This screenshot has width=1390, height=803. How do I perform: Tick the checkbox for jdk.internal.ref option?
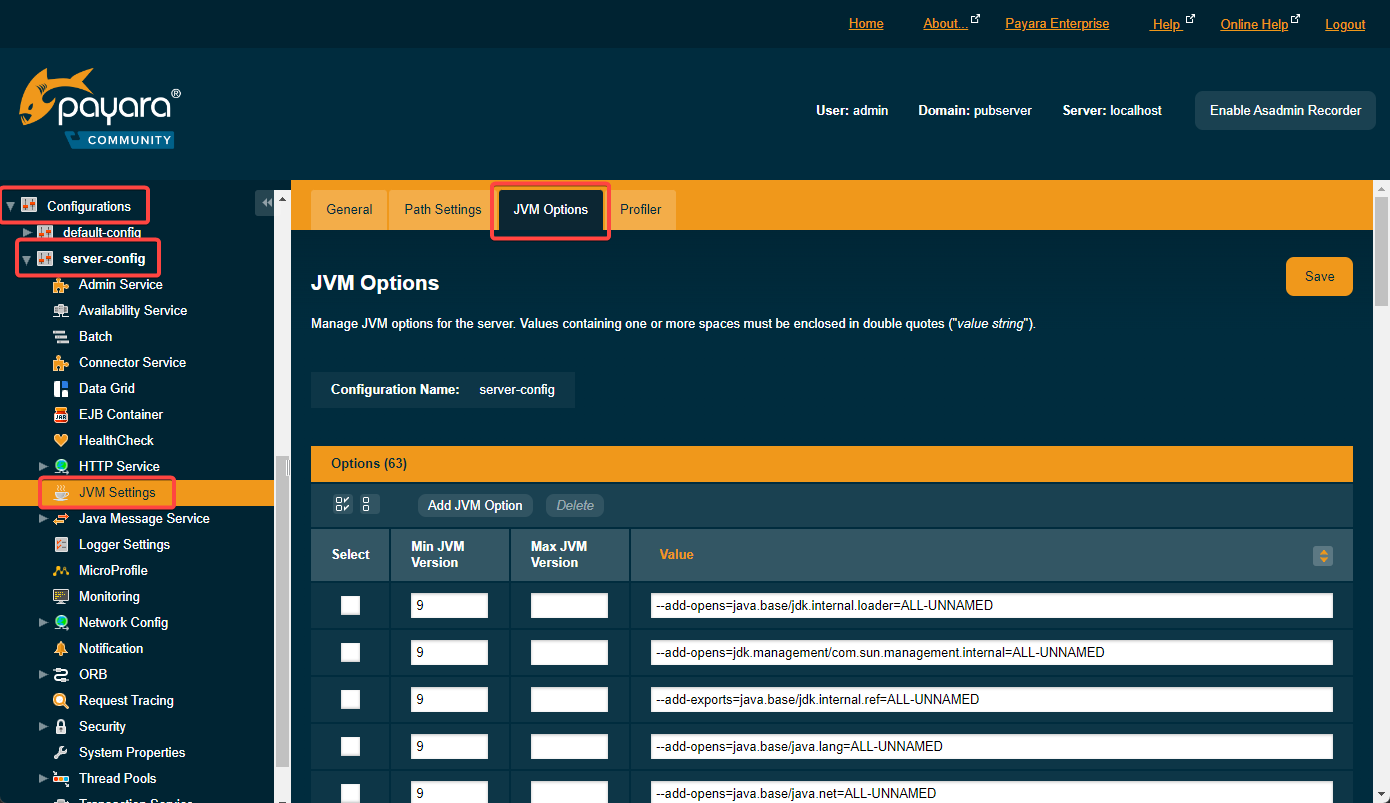click(350, 699)
